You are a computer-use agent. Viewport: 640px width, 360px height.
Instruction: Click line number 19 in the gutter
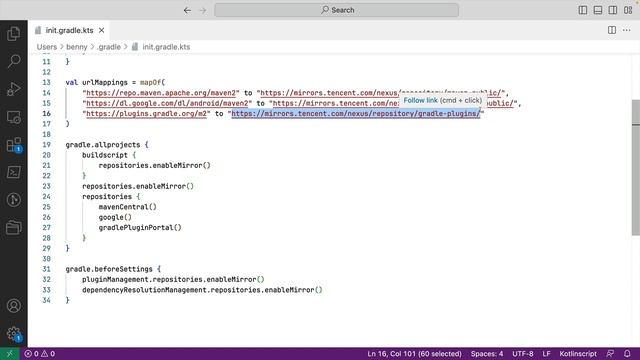pos(46,145)
